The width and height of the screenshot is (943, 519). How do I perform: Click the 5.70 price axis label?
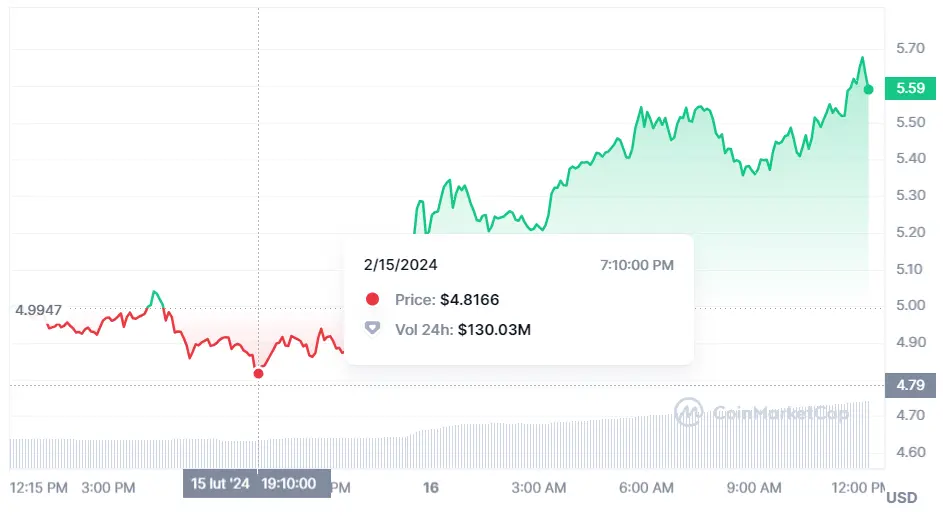point(910,48)
